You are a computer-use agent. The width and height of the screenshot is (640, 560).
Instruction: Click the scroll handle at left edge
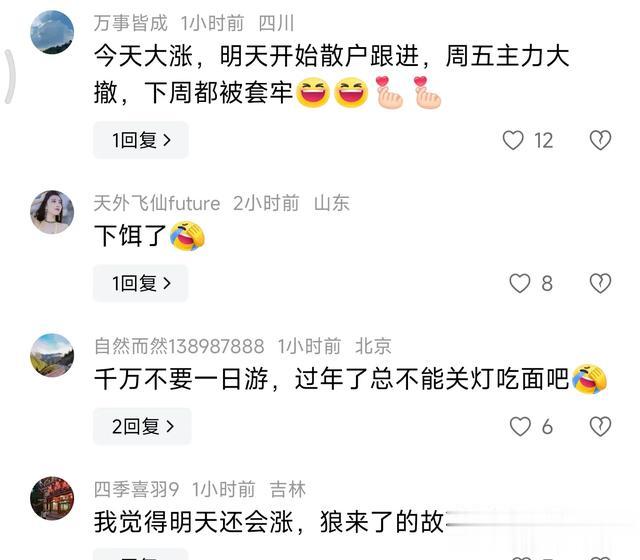(x=10, y=76)
